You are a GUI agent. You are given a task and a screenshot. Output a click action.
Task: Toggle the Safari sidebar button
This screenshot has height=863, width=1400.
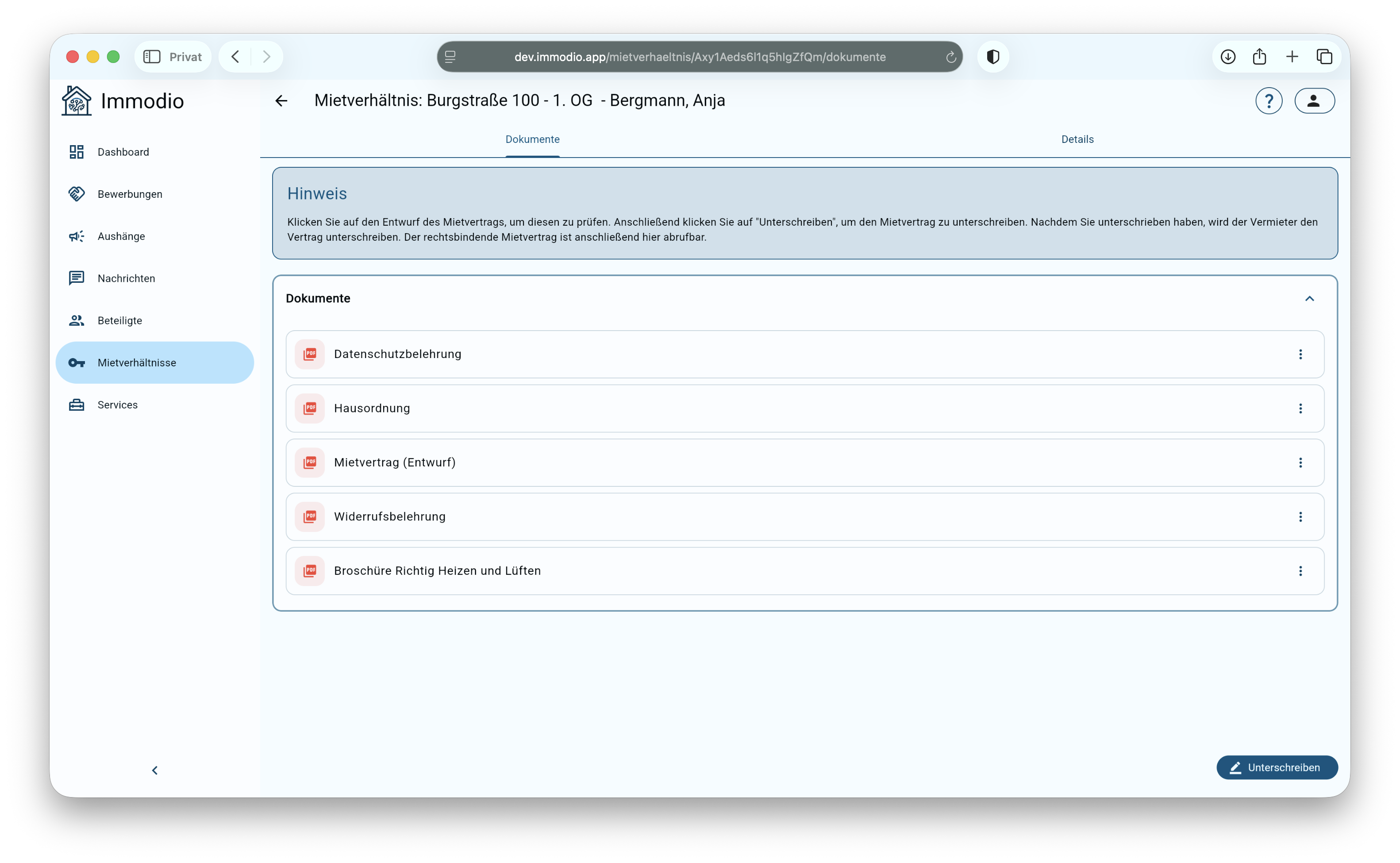(152, 57)
